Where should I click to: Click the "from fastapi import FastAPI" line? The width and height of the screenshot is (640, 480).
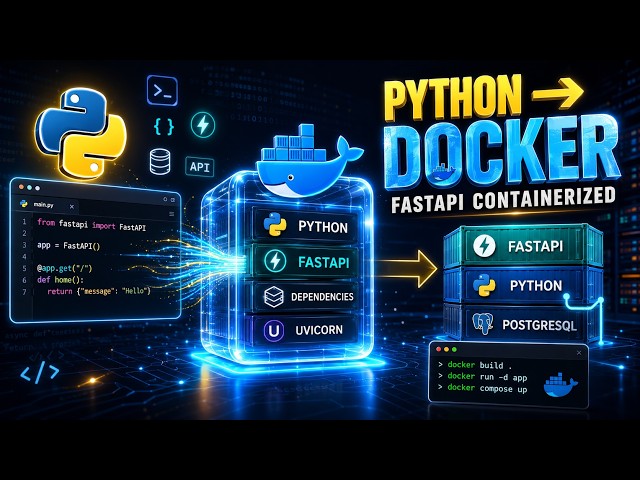(91, 224)
